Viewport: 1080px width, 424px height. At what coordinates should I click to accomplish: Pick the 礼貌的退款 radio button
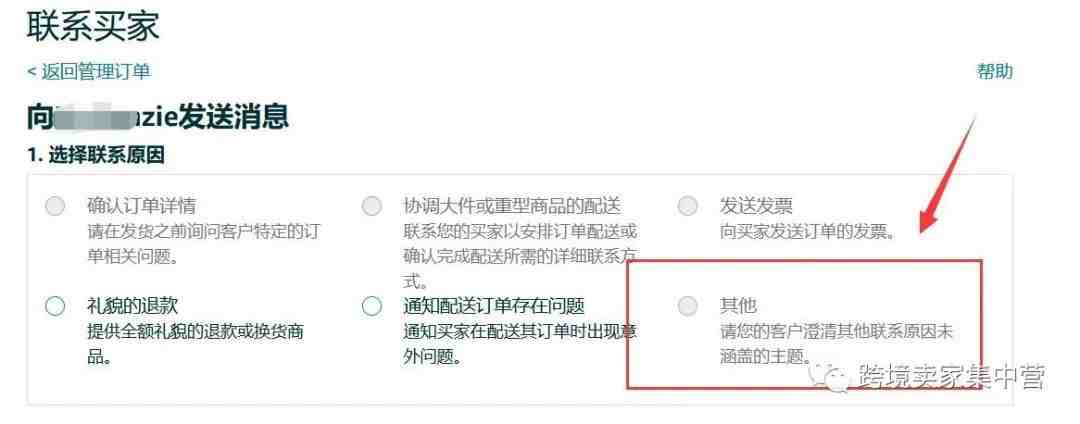click(x=54, y=306)
